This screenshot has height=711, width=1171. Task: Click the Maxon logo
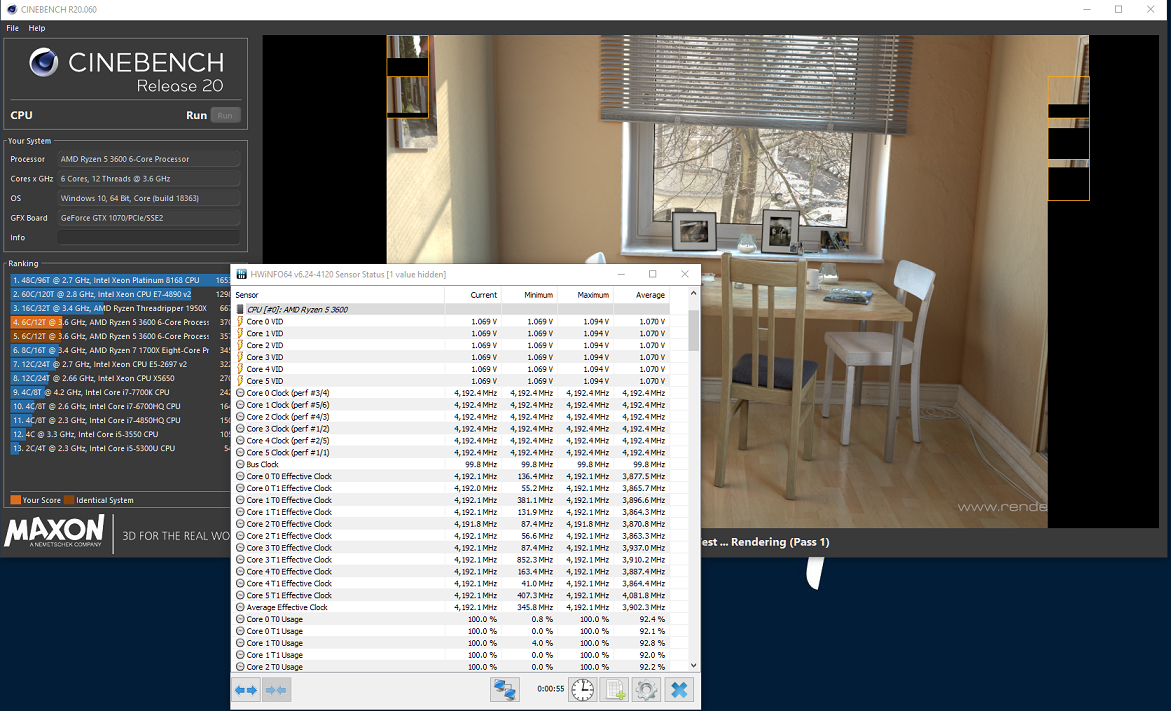pos(55,532)
